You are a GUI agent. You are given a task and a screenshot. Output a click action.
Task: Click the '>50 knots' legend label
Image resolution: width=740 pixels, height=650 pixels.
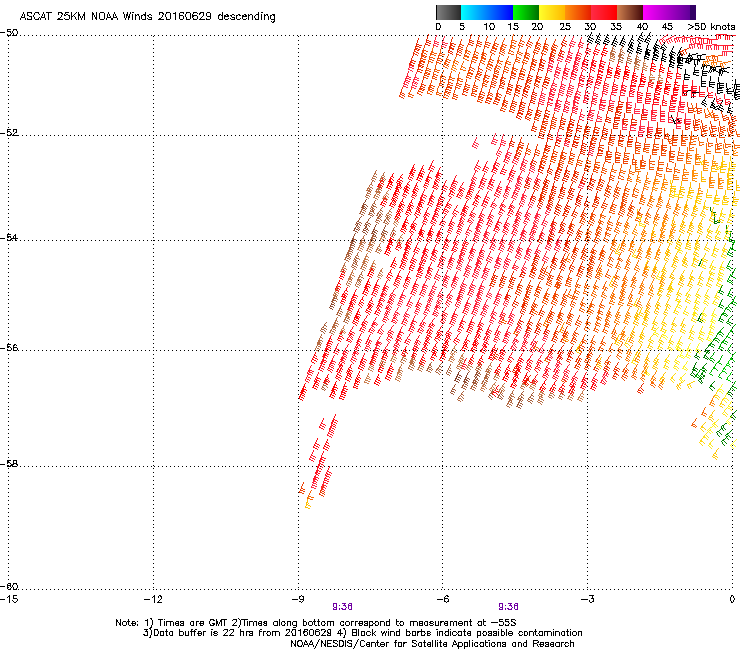click(x=711, y=27)
